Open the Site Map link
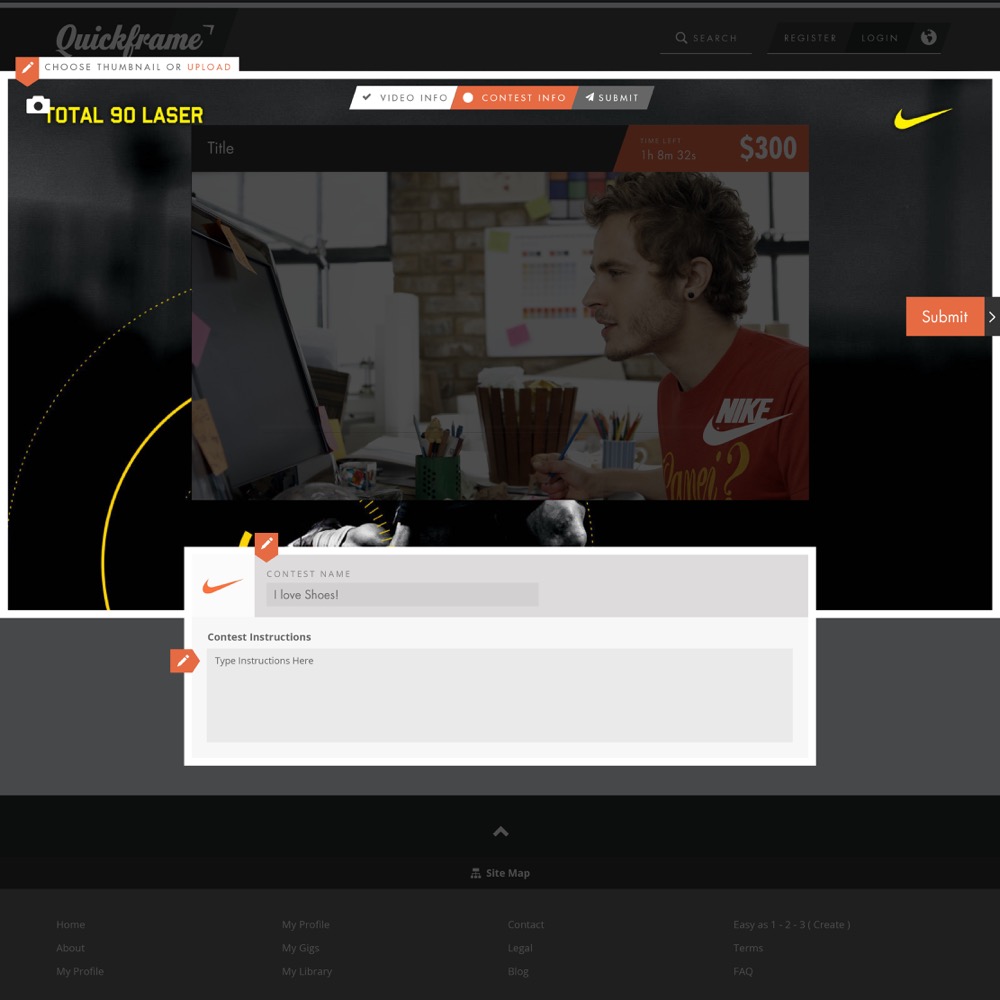Screen dimensions: 1000x1000 point(508,873)
